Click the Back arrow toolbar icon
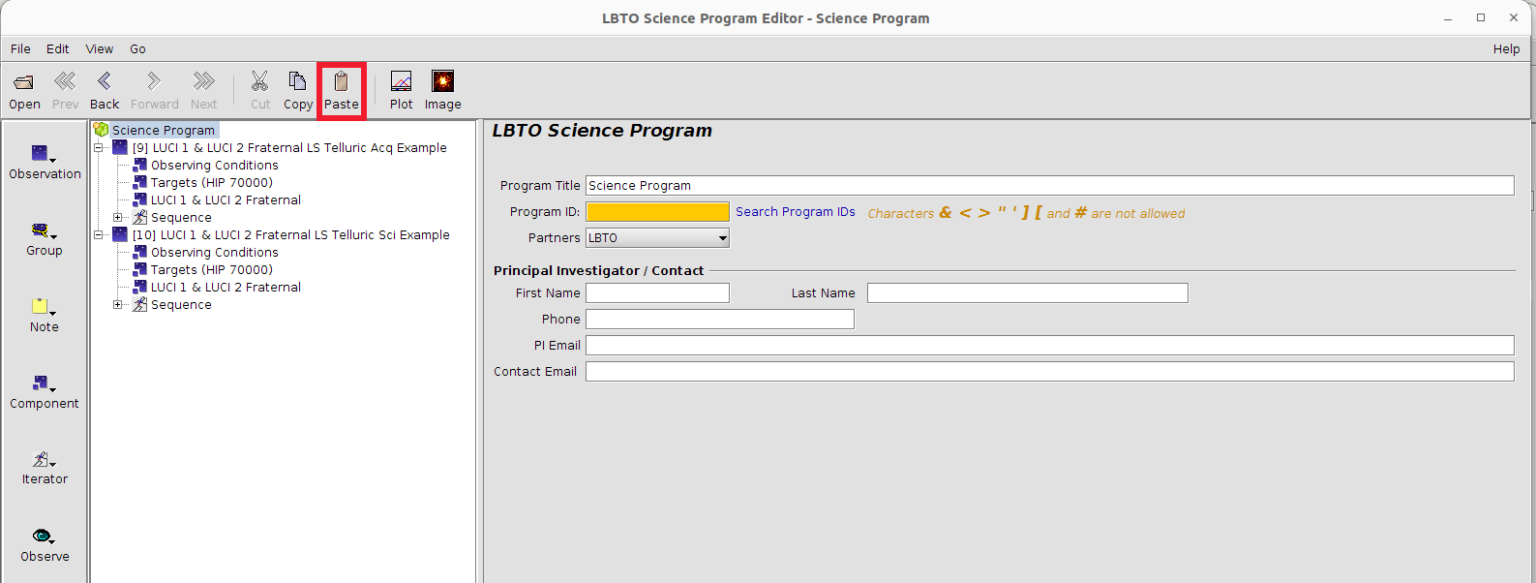 pos(104,82)
